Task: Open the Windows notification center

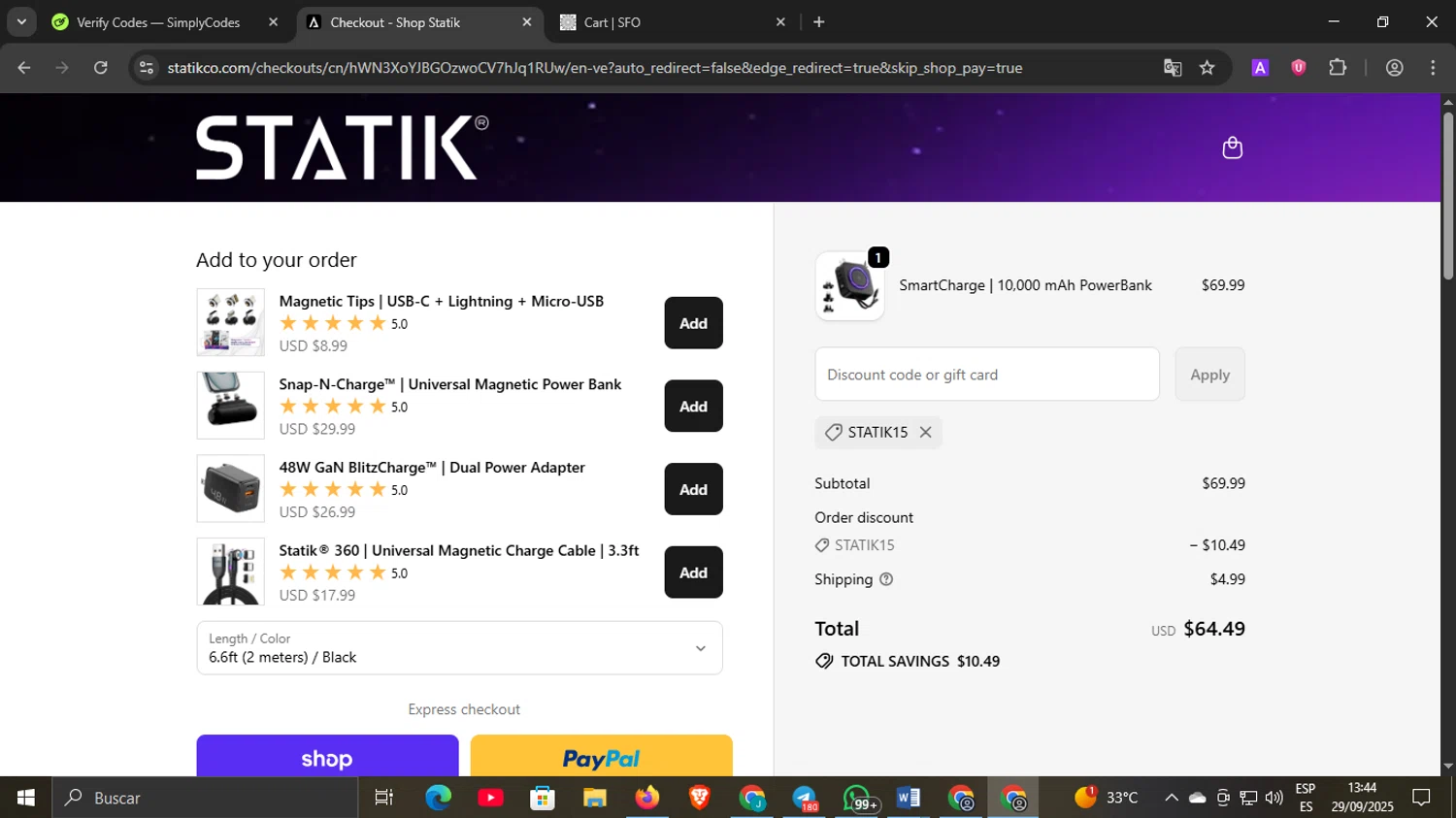Action: pyautogui.click(x=1422, y=798)
